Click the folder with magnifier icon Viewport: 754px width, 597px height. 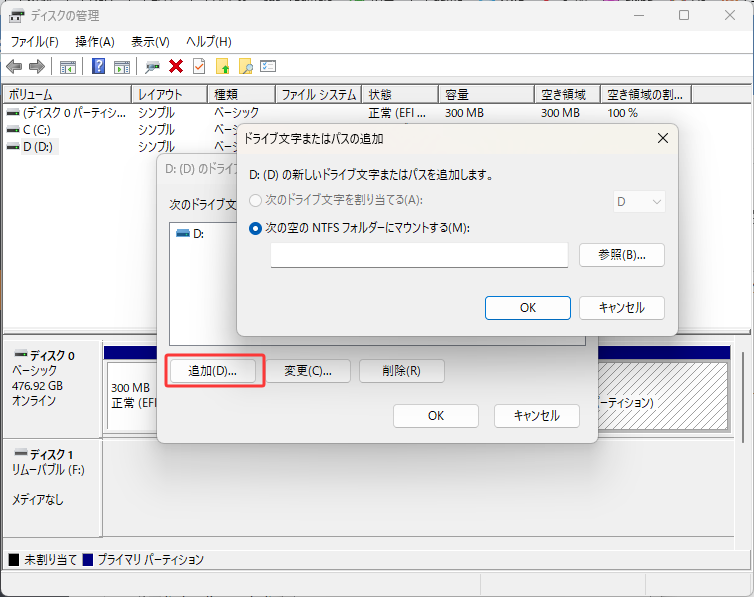click(246, 66)
